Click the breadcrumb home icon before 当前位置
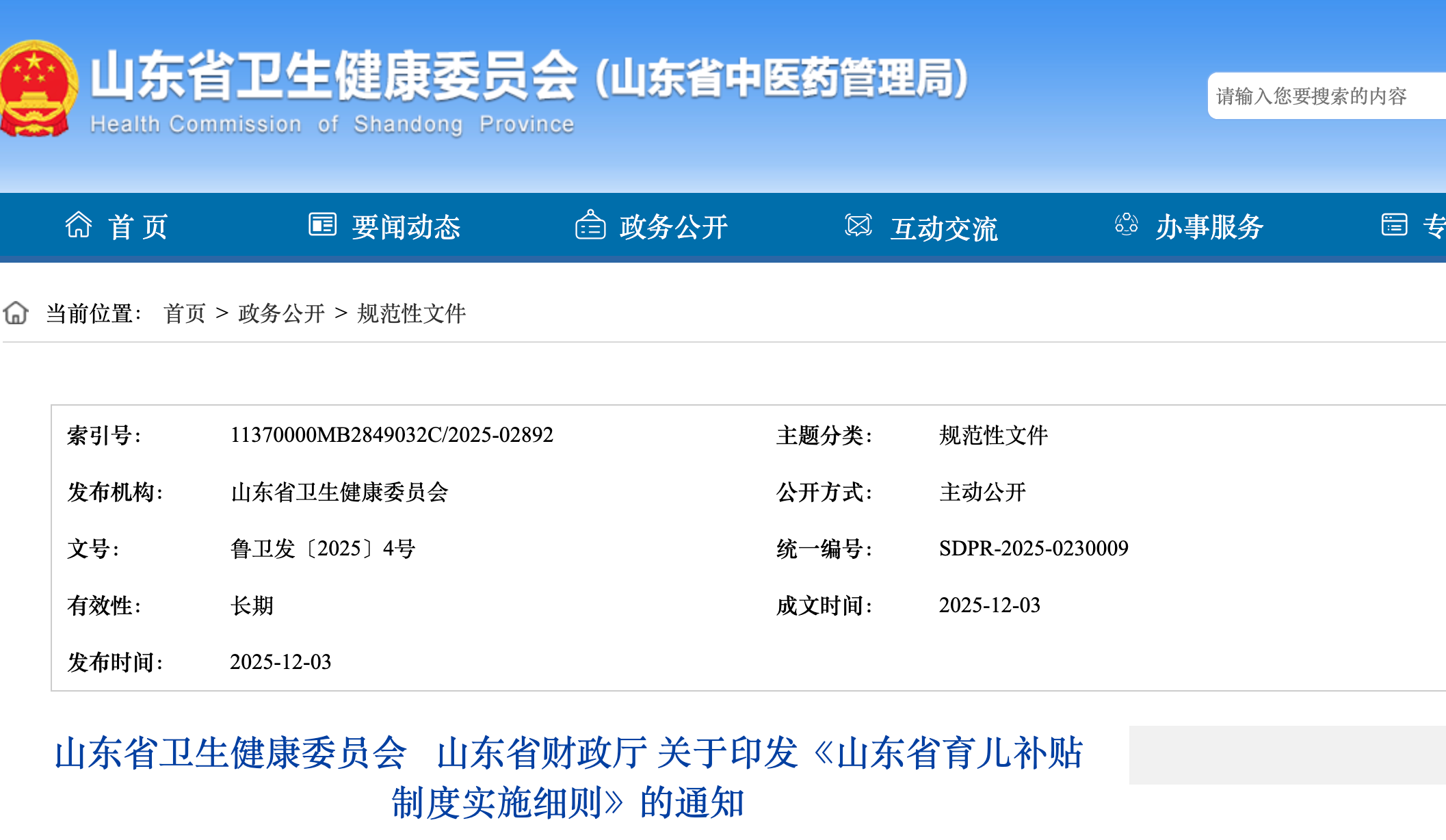Image resolution: width=1446 pixels, height=840 pixels. point(16,313)
